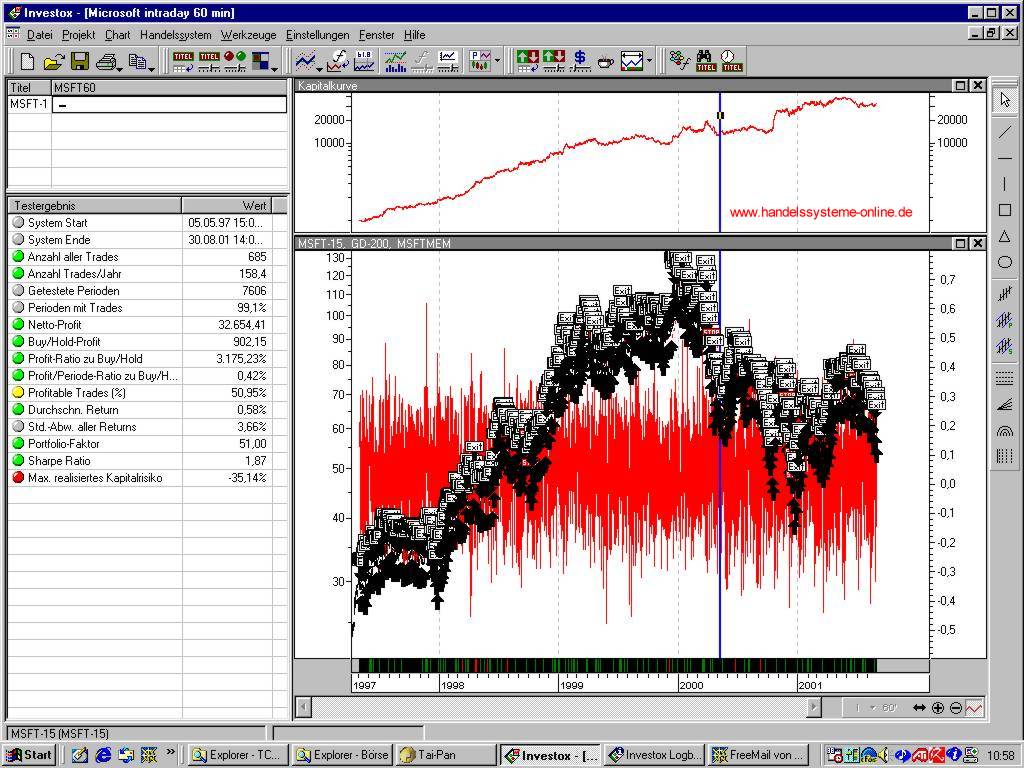Click the binoculars TITEL search icon
Viewport: 1024px width, 768px height.
coord(705,61)
